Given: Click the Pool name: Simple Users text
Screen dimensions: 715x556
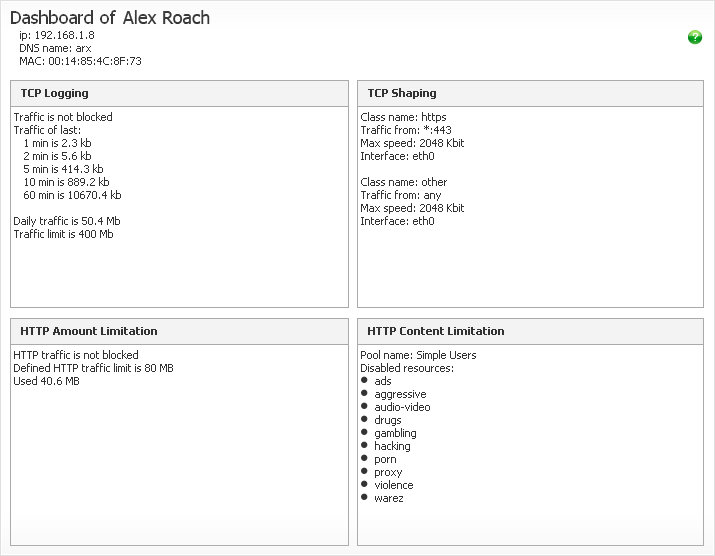Looking at the screenshot, I should [418, 355].
